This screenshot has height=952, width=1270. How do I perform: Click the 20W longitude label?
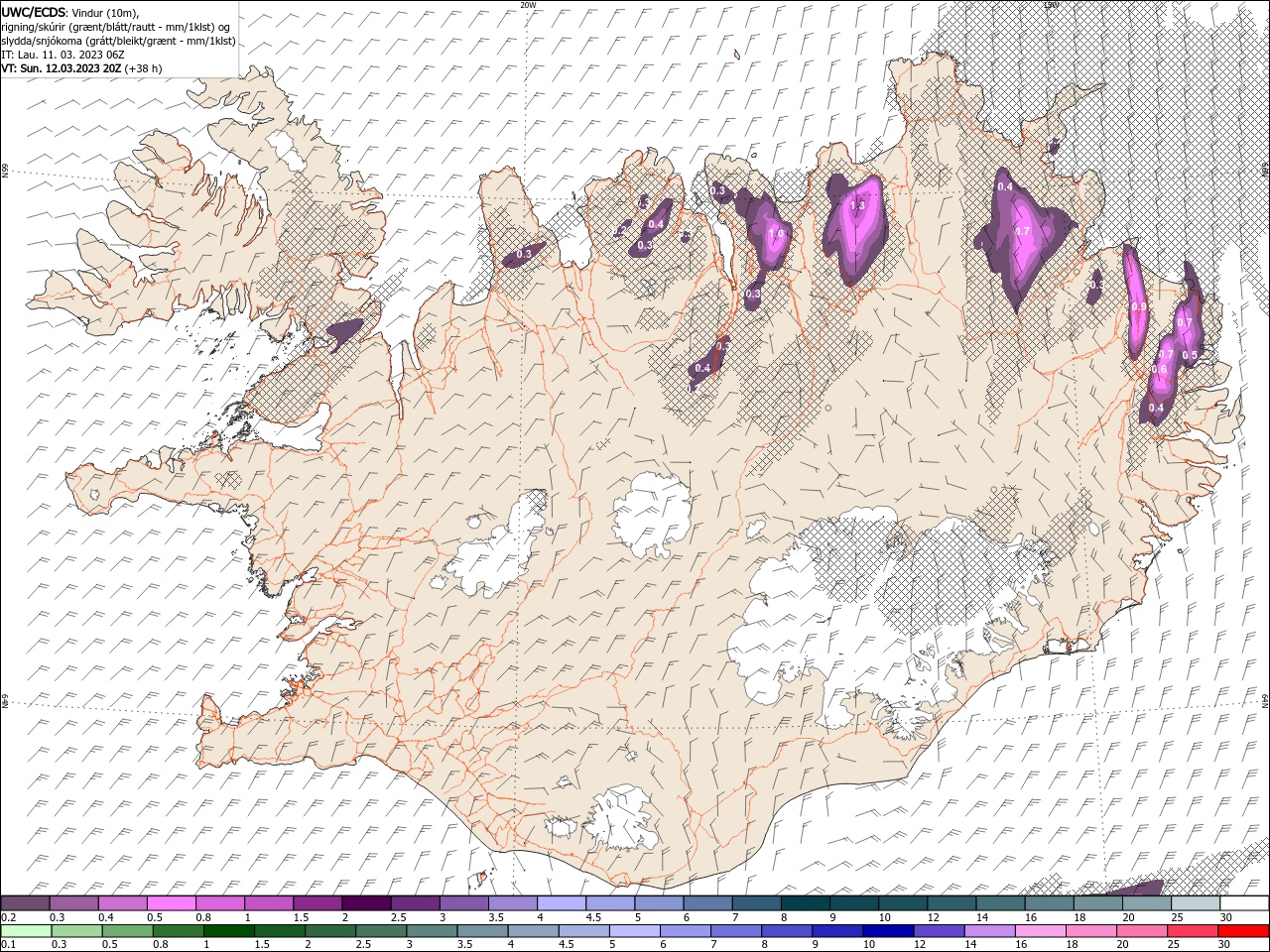pyautogui.click(x=528, y=5)
